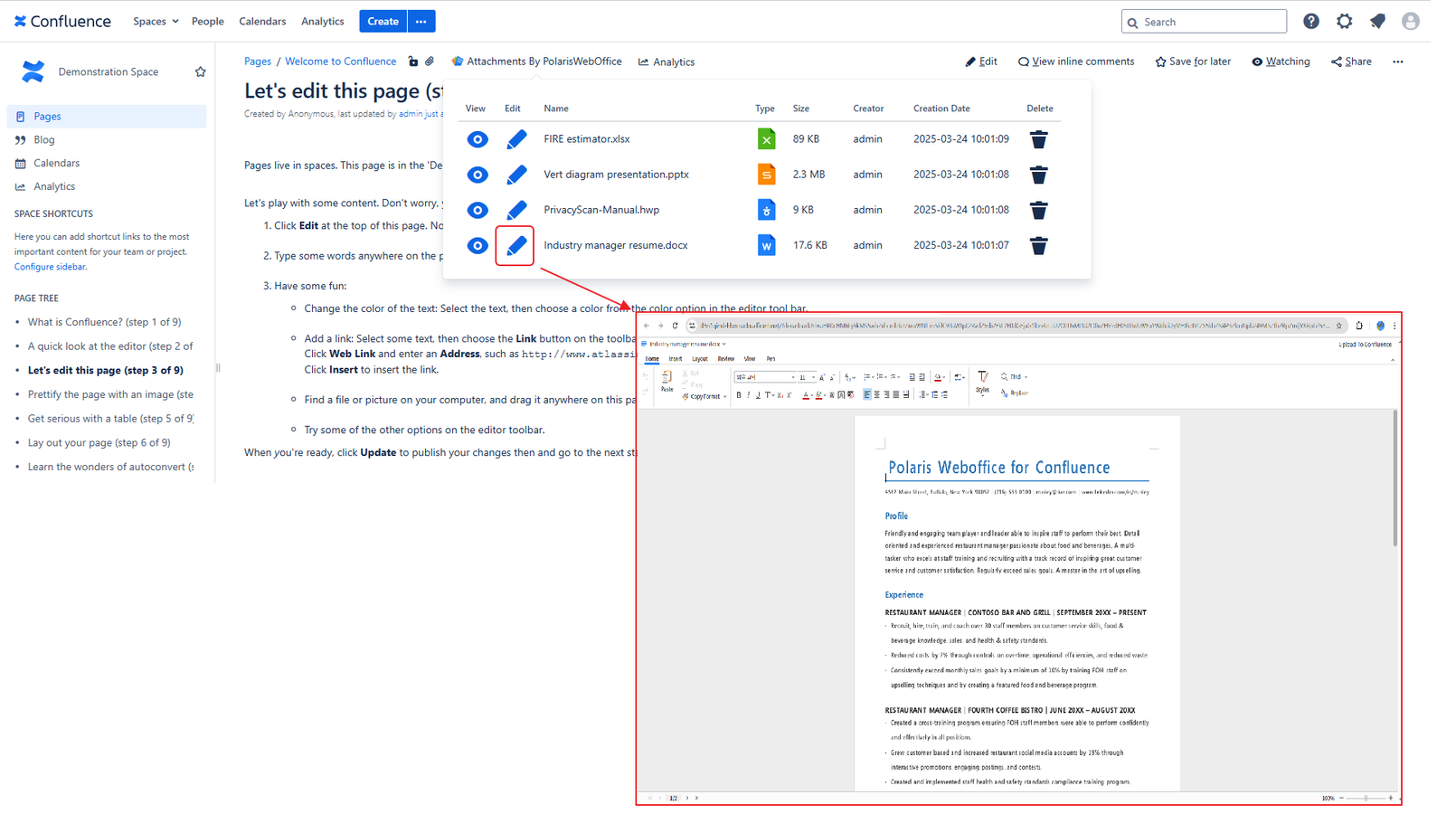The height and width of the screenshot is (814, 1456).
Task: View FIRE estimator.xlsx with the eye icon
Action: click(477, 139)
